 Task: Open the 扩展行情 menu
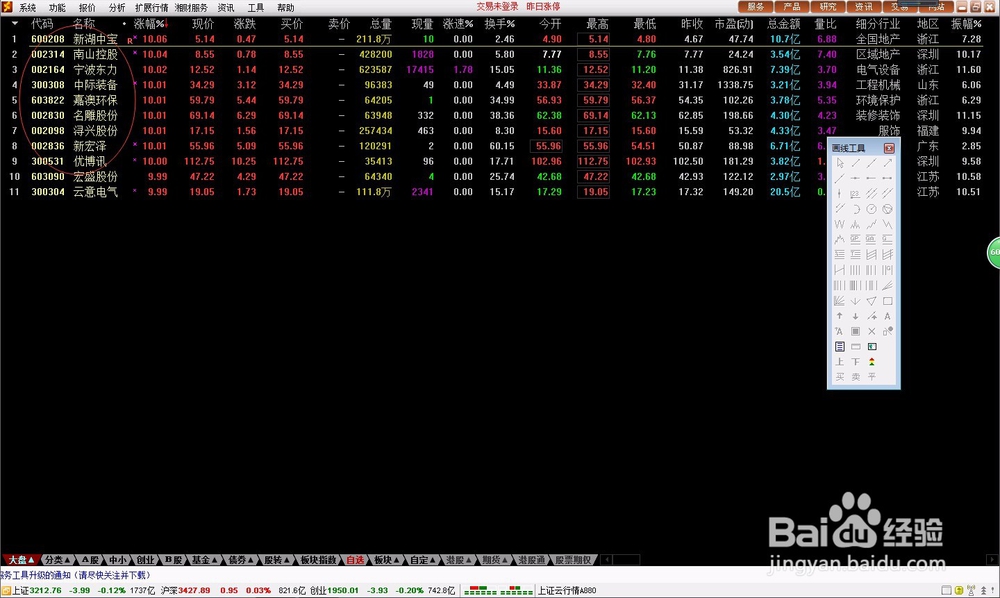pyautogui.click(x=152, y=8)
